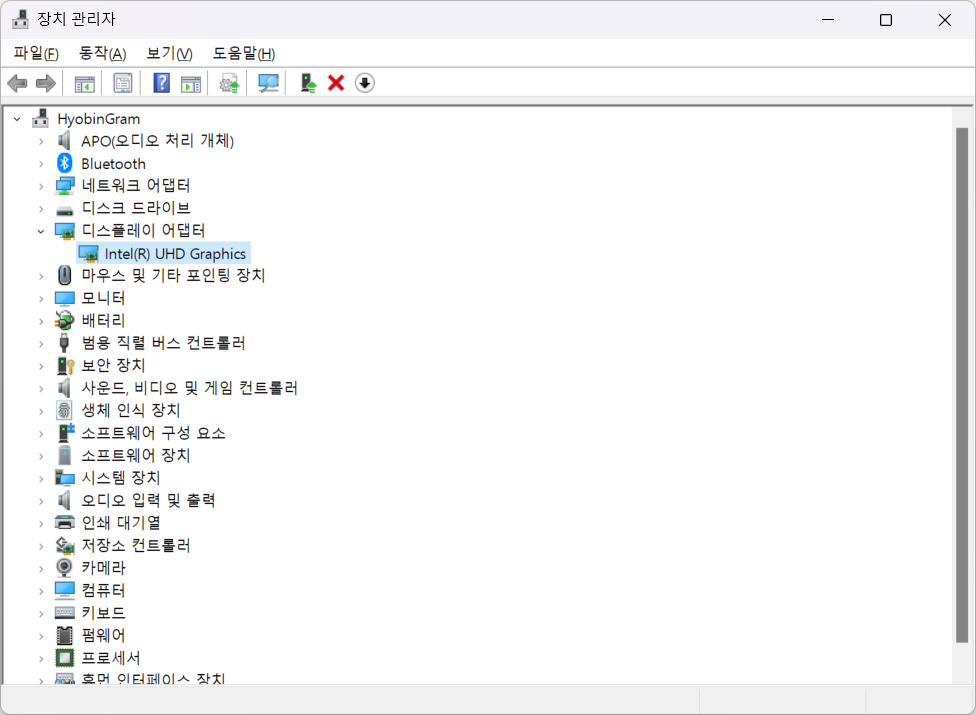
Task: Select the 펌웨어 label
Action: coord(103,635)
